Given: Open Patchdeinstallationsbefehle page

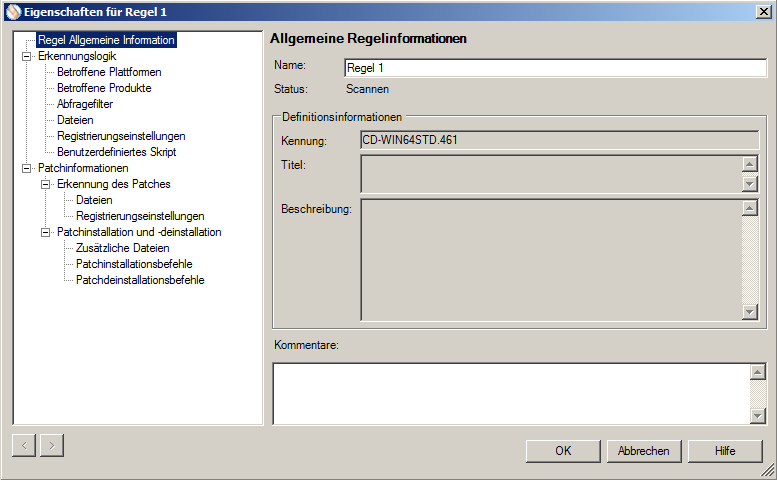Looking at the screenshot, I should [x=140, y=280].
